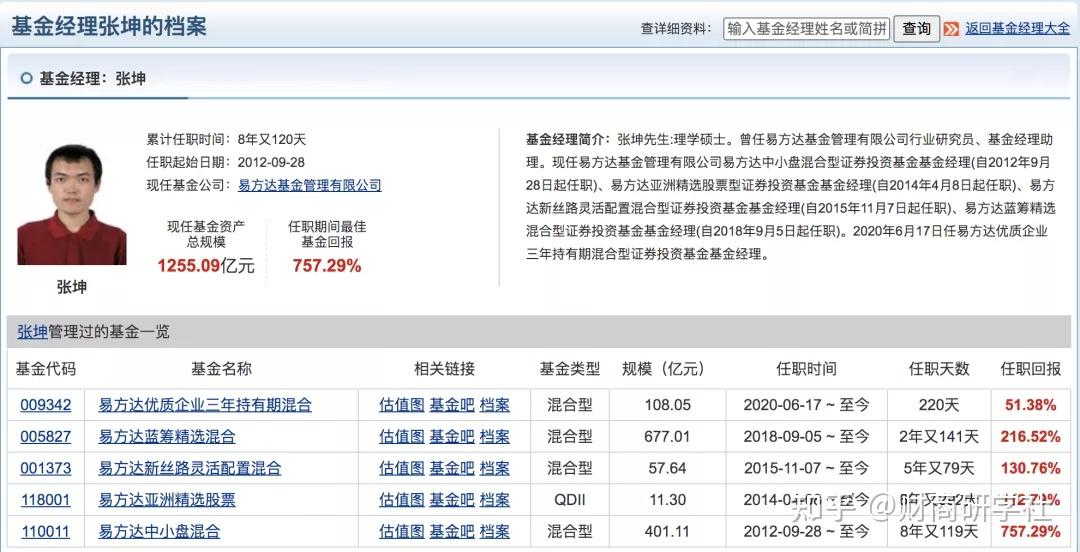
Task: Click the 查询 search button
Action: [917, 28]
